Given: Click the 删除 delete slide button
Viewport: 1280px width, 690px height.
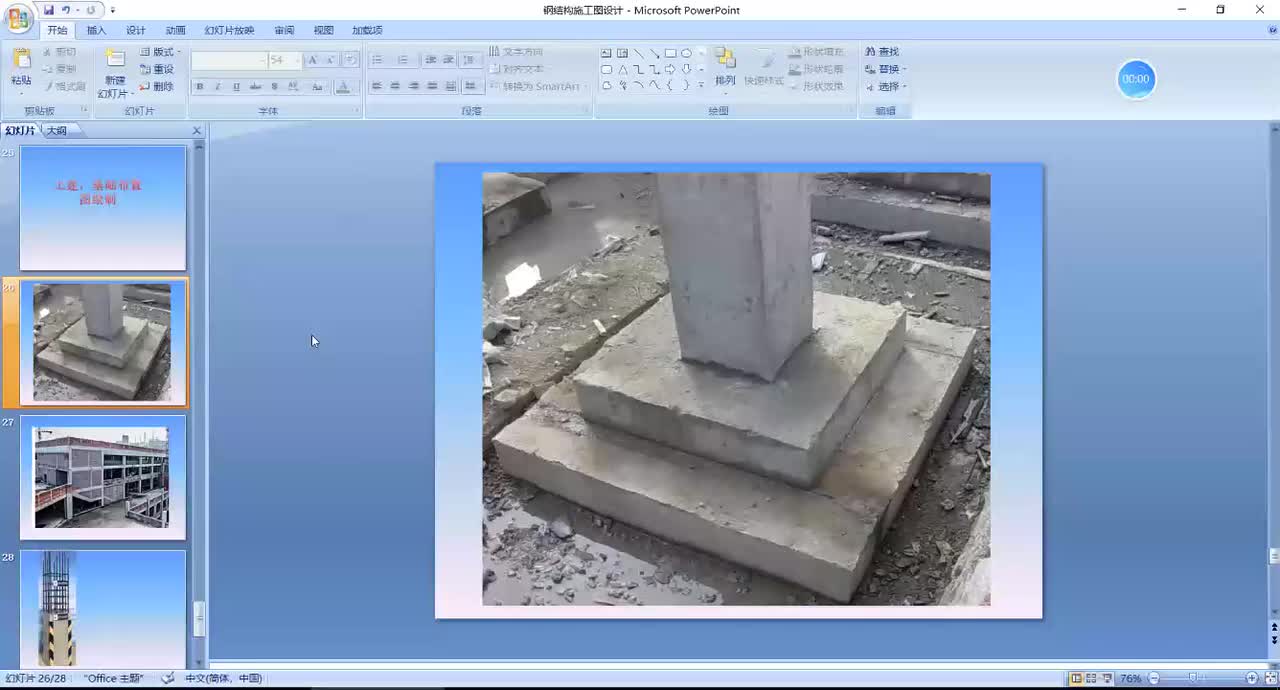Looking at the screenshot, I should (x=158, y=87).
